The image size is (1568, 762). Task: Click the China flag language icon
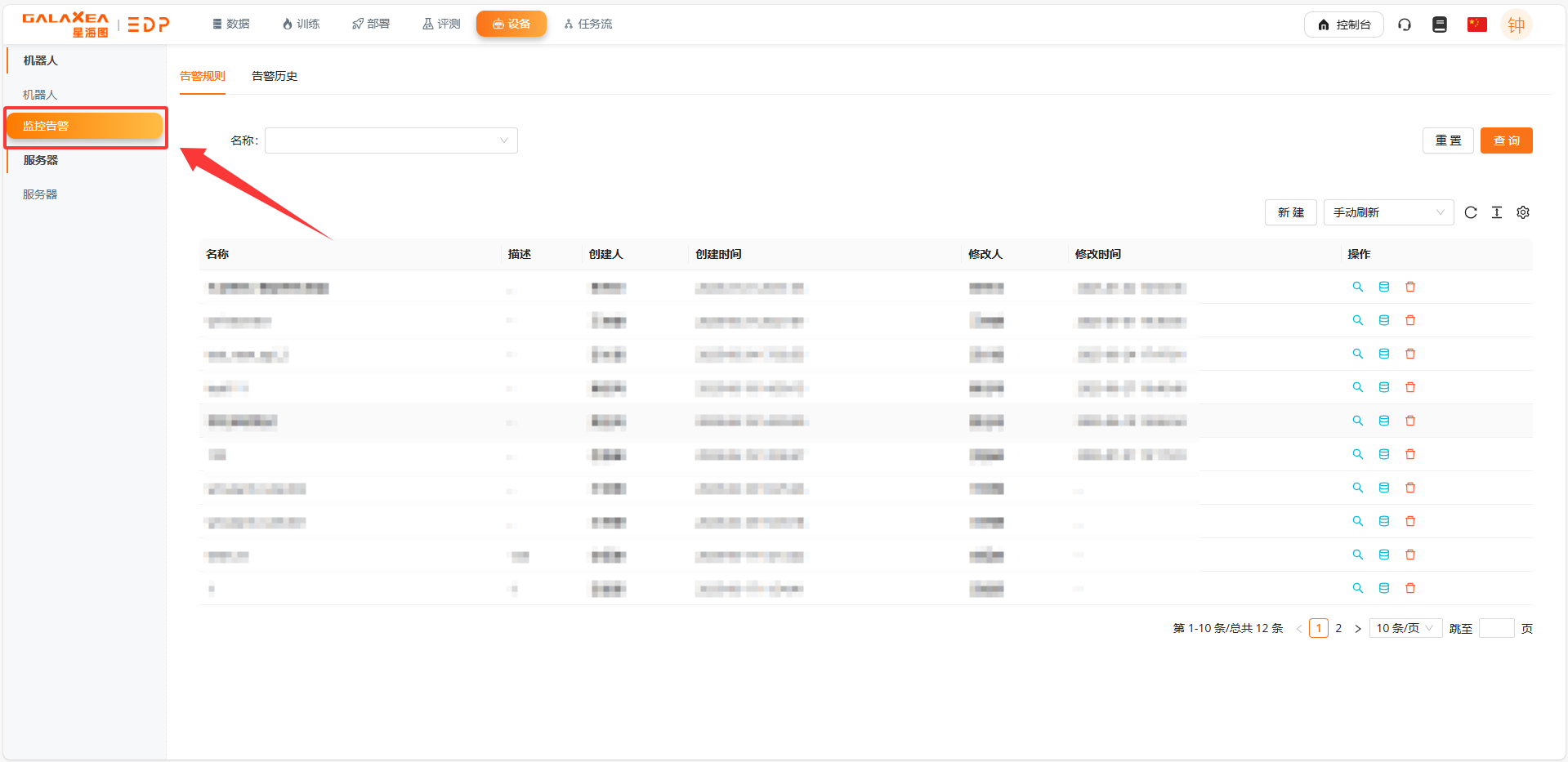(1476, 25)
